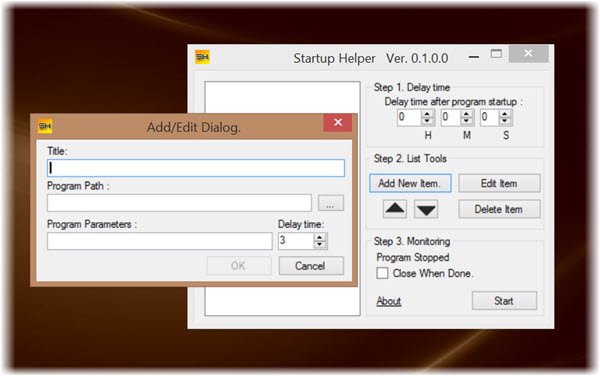Decrease the minutes (M) delay value
The image size is (600, 376).
[466, 121]
